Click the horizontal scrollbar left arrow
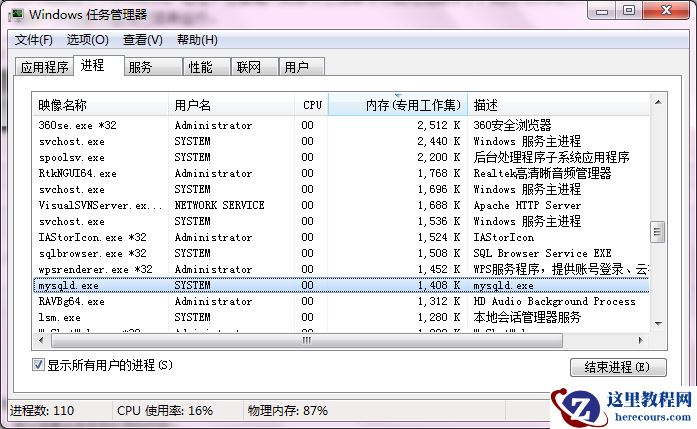 (x=41, y=341)
